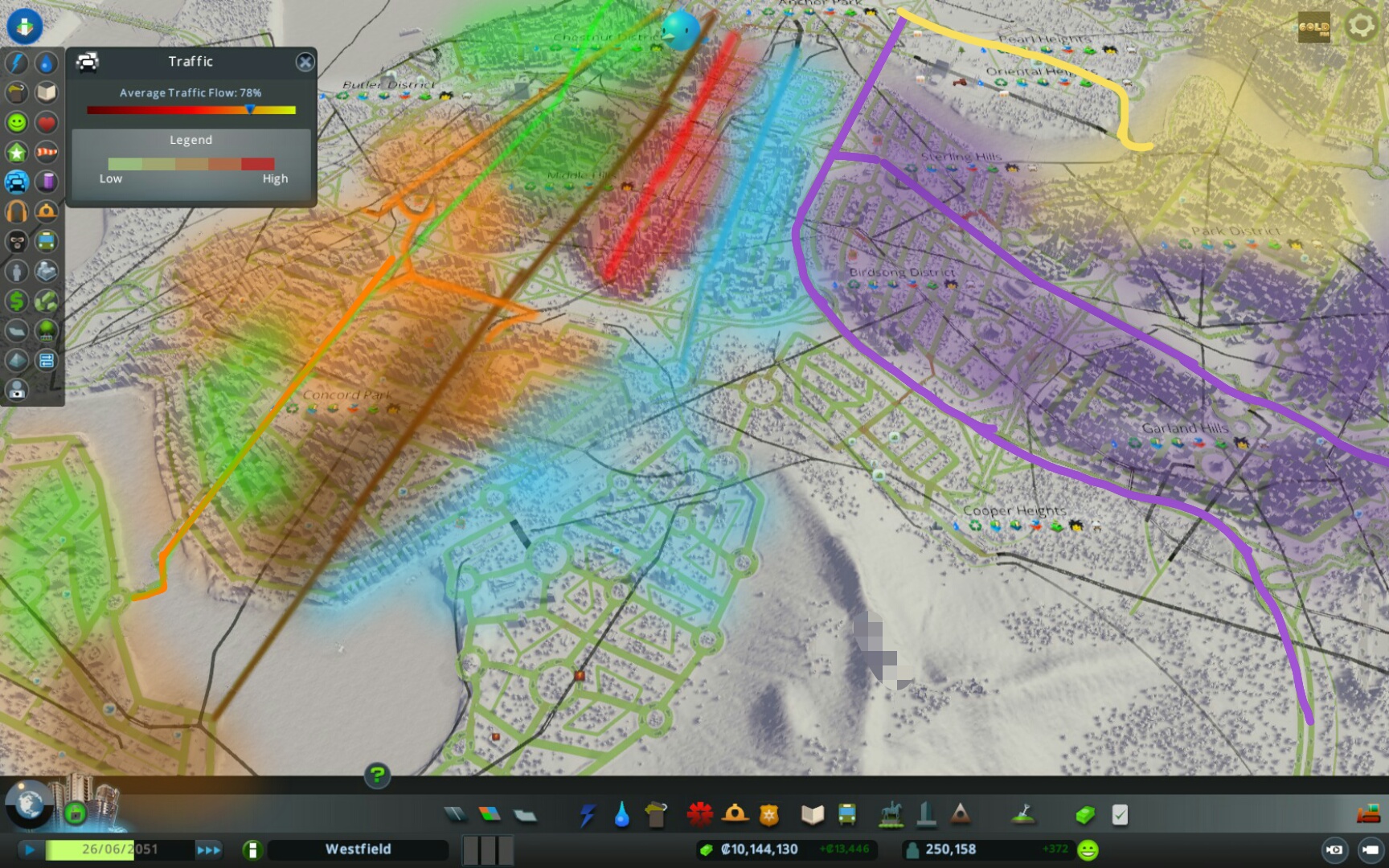Open the Police build menu

pyautogui.click(x=769, y=815)
